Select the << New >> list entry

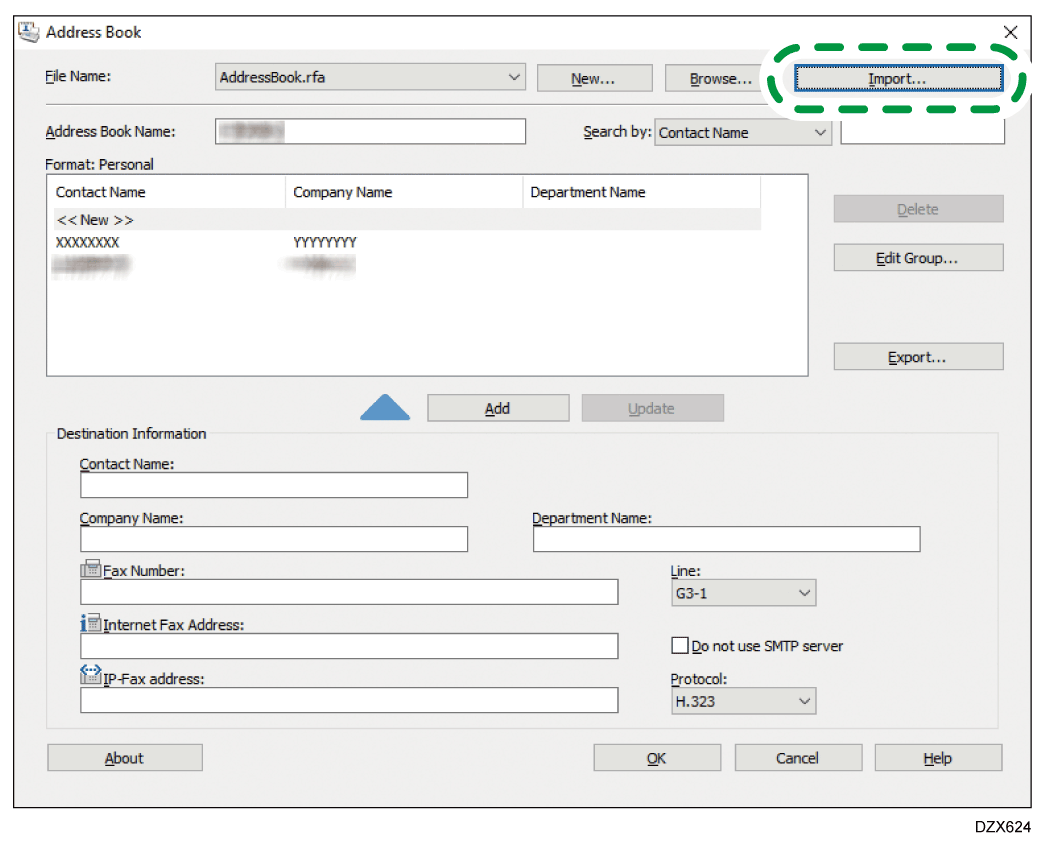click(95, 219)
